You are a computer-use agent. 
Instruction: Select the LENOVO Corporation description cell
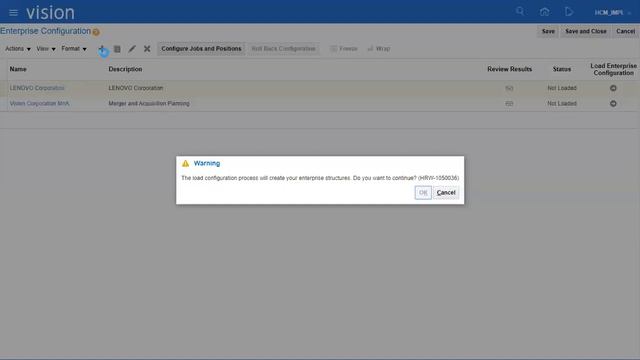[x=136, y=88]
